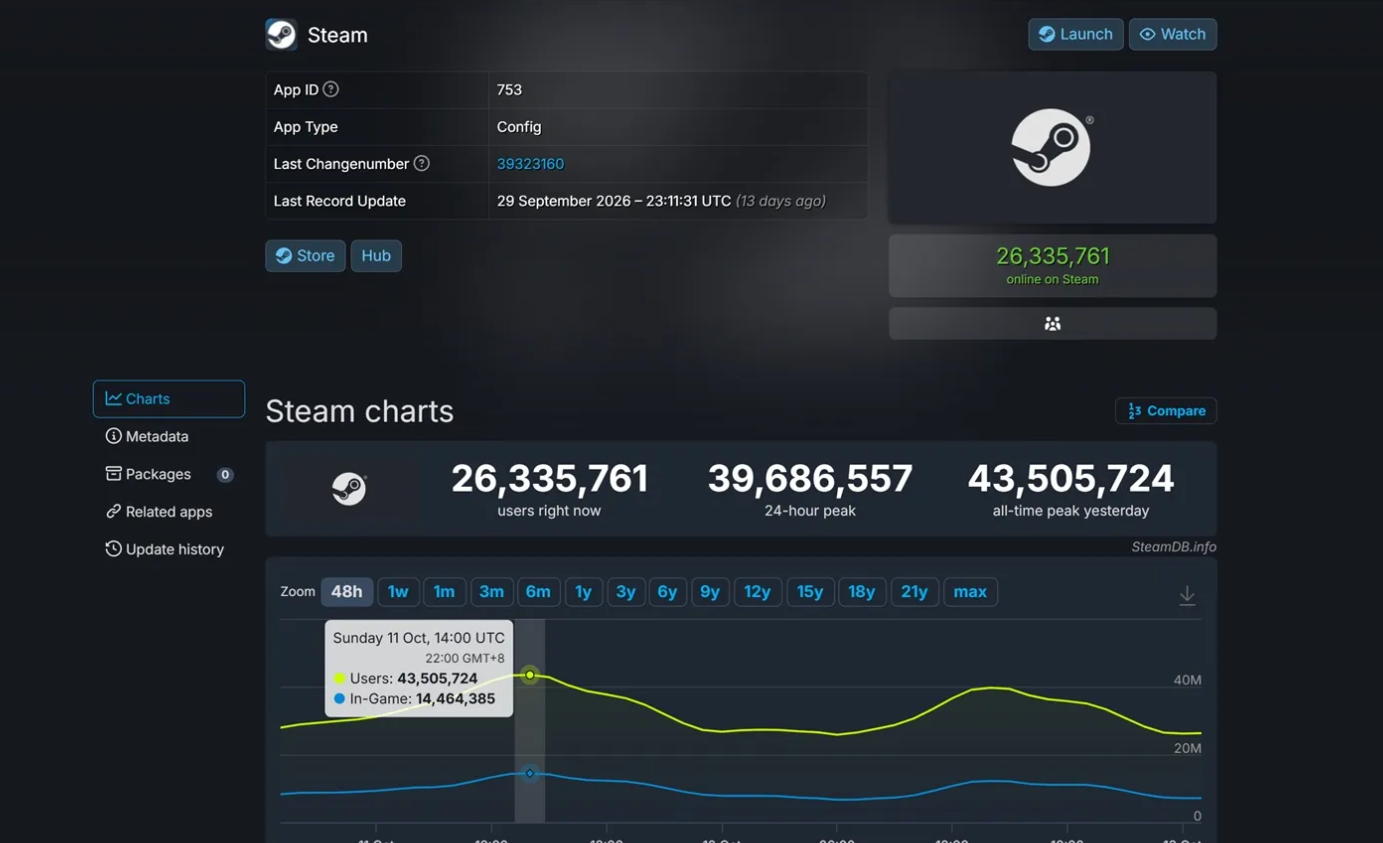Click the all-time peak value 43,505,724
Image resolution: width=1383 pixels, height=843 pixels.
pos(1071,479)
